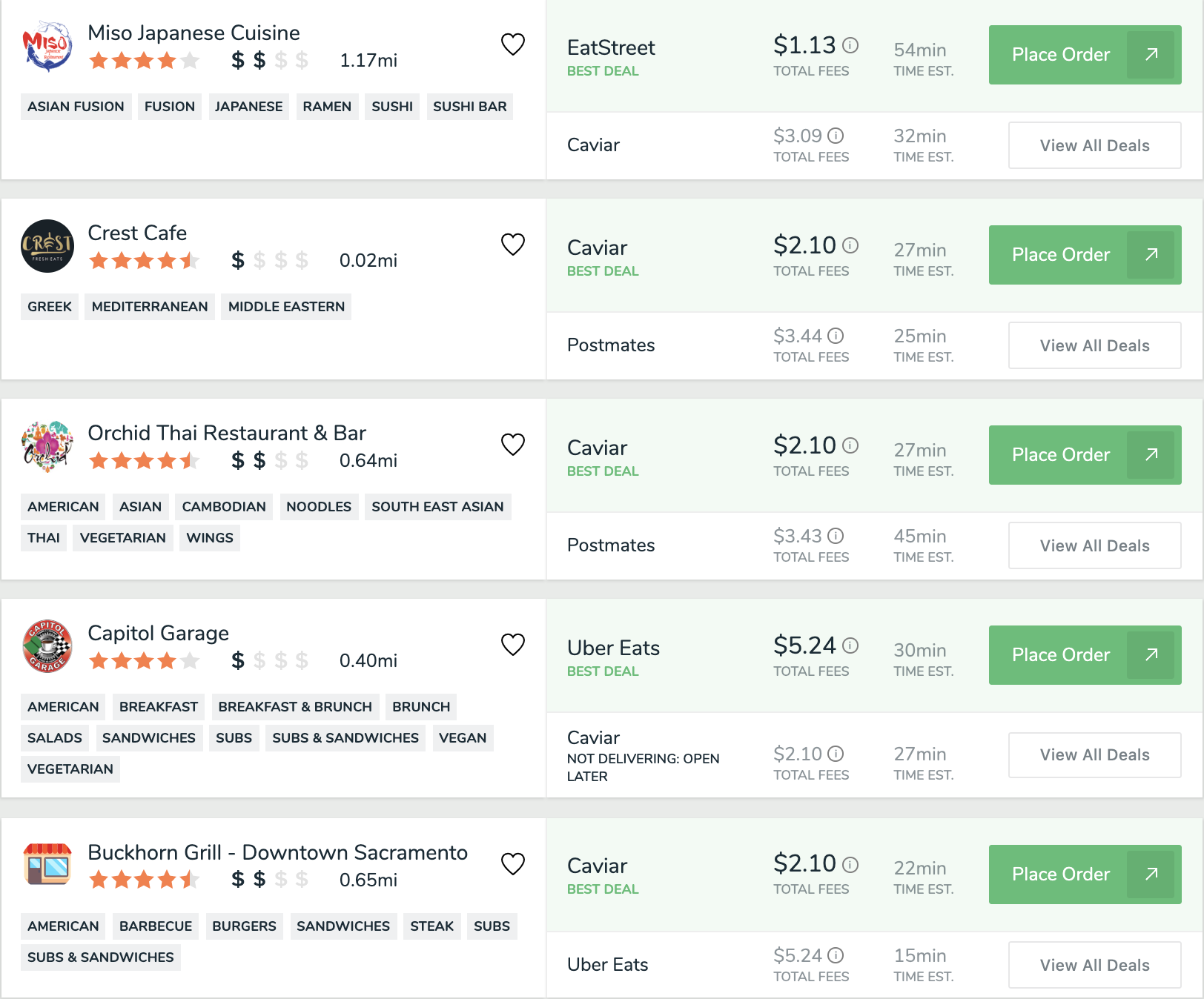Select the GREEK cuisine tag

tap(50, 307)
